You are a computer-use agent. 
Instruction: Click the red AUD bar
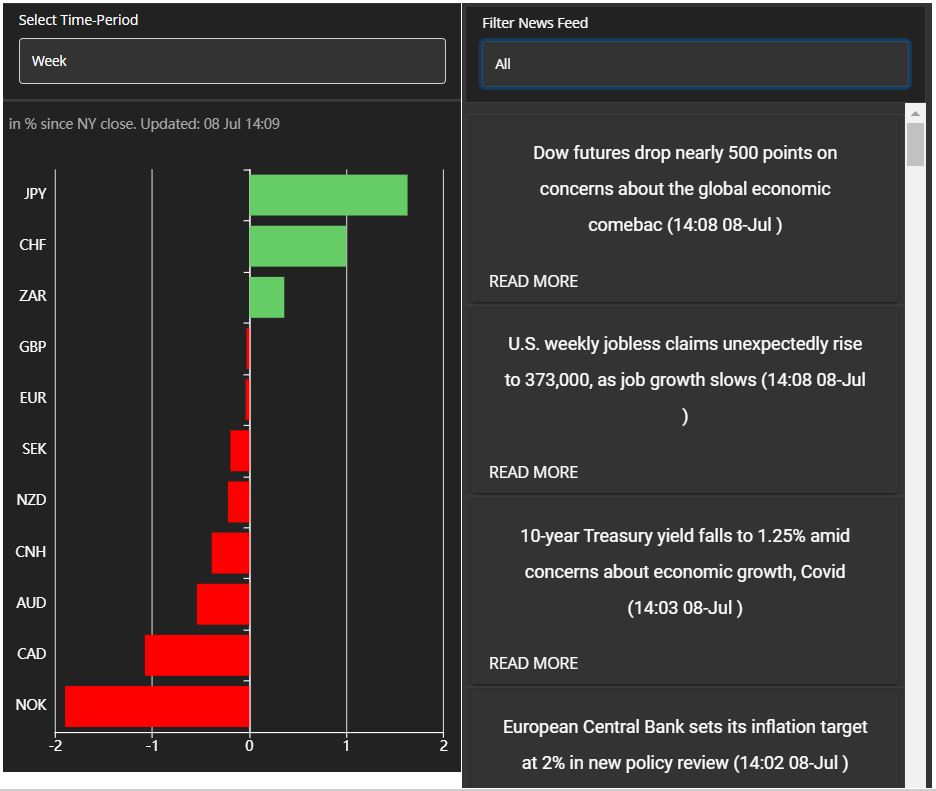click(223, 604)
